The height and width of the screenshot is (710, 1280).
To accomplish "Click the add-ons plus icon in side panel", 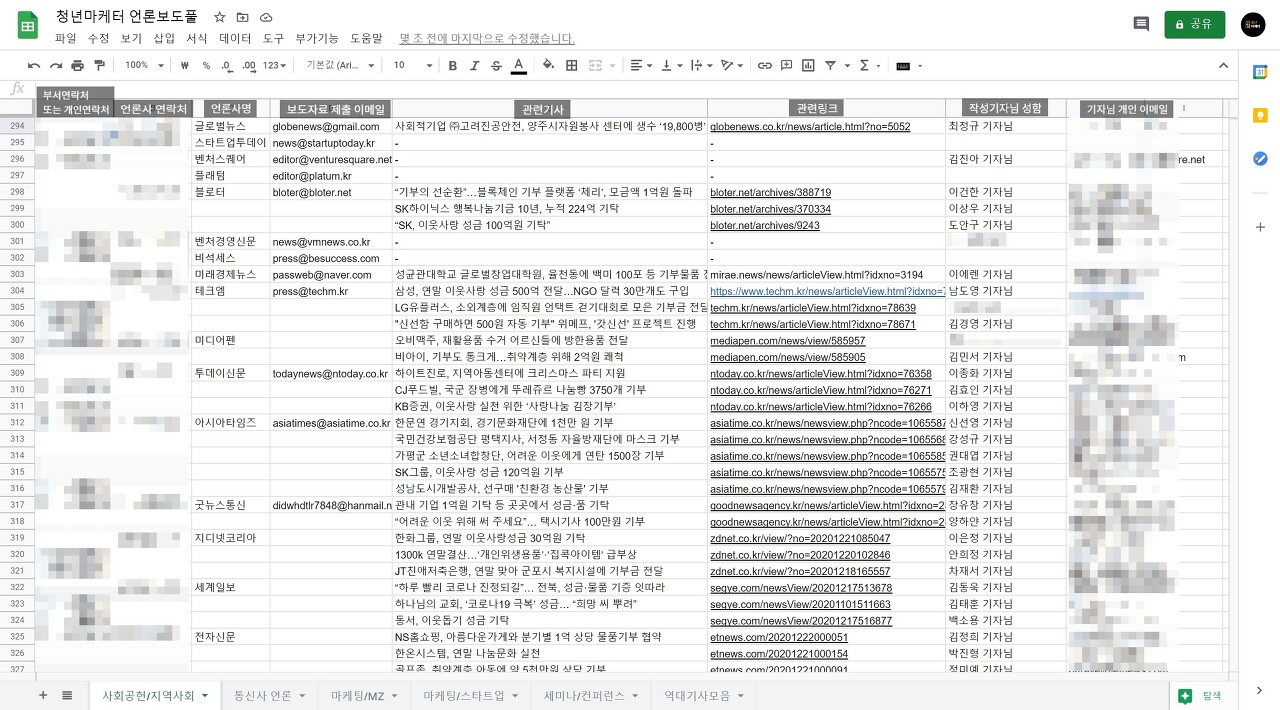I will pos(1260,227).
